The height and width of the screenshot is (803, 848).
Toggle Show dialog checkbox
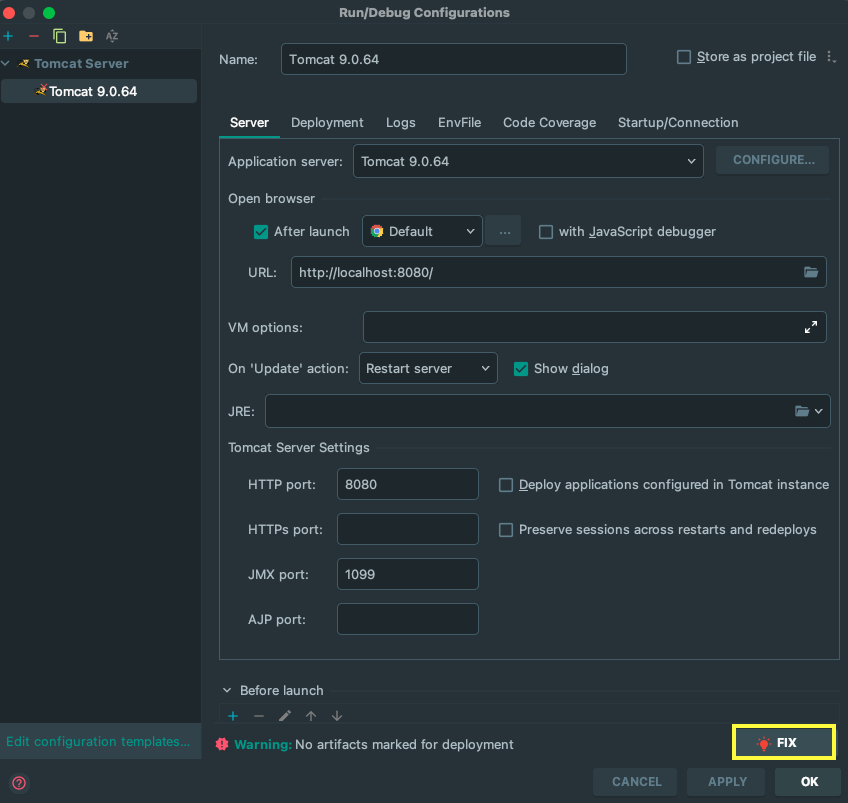(x=521, y=369)
